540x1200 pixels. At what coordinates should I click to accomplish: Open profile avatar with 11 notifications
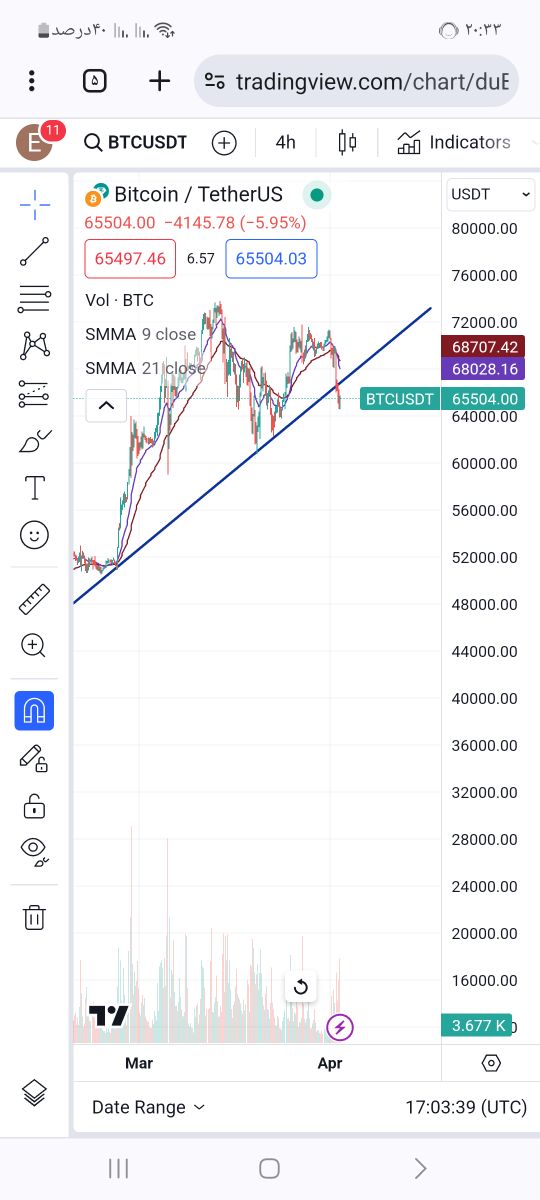click(x=35, y=143)
